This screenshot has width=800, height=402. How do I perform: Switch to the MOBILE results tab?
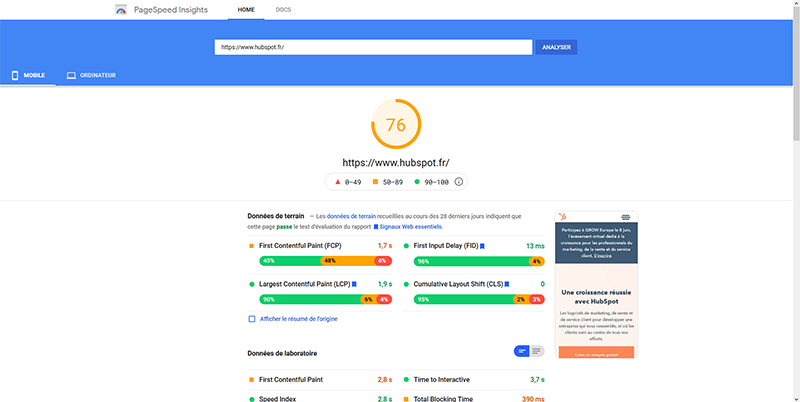click(28, 76)
